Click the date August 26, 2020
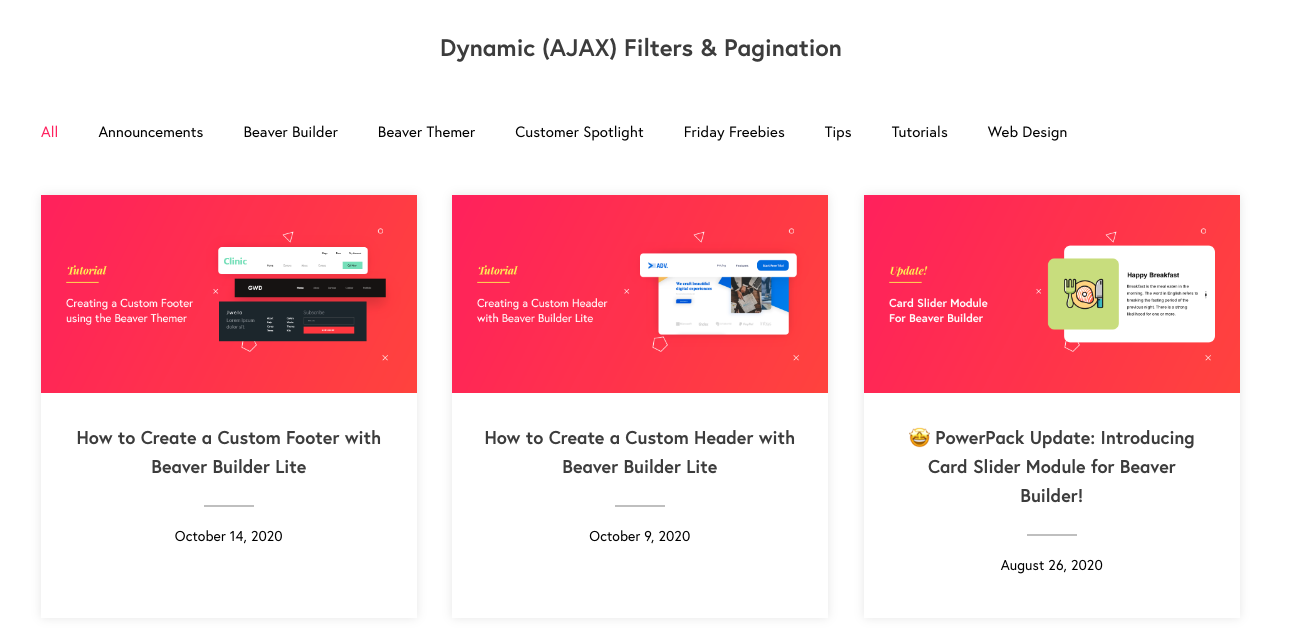This screenshot has width=1305, height=642. 1052,565
